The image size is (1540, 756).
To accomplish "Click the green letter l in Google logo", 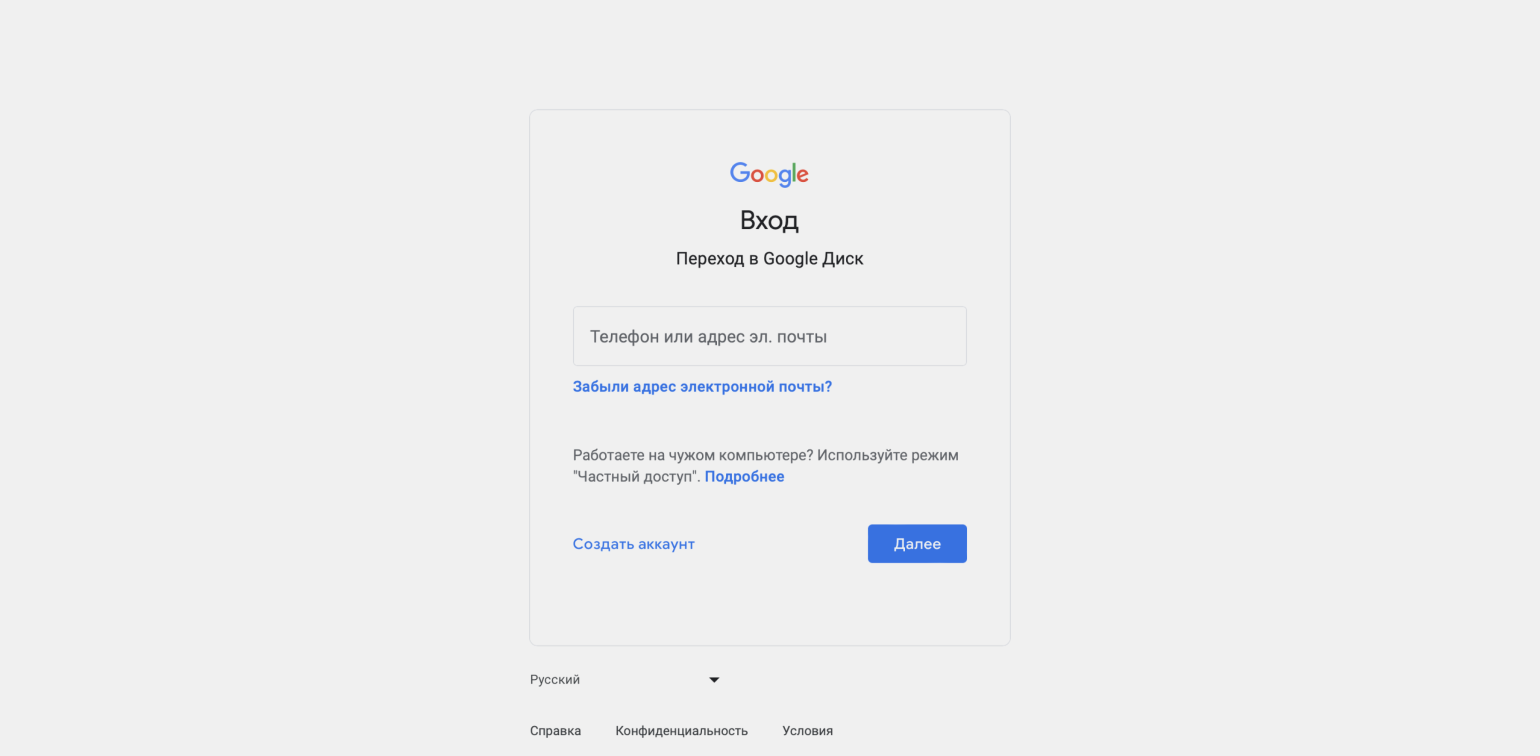I will tap(792, 173).
